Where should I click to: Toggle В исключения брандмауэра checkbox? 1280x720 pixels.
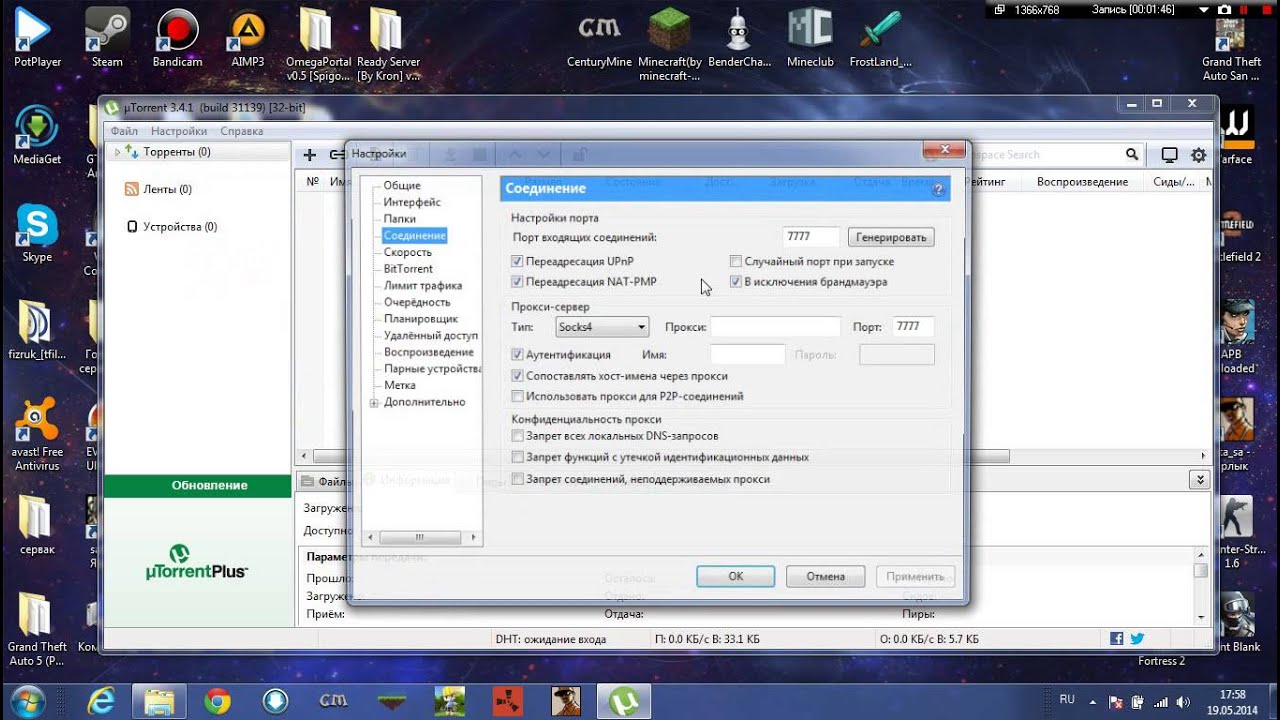click(x=736, y=282)
